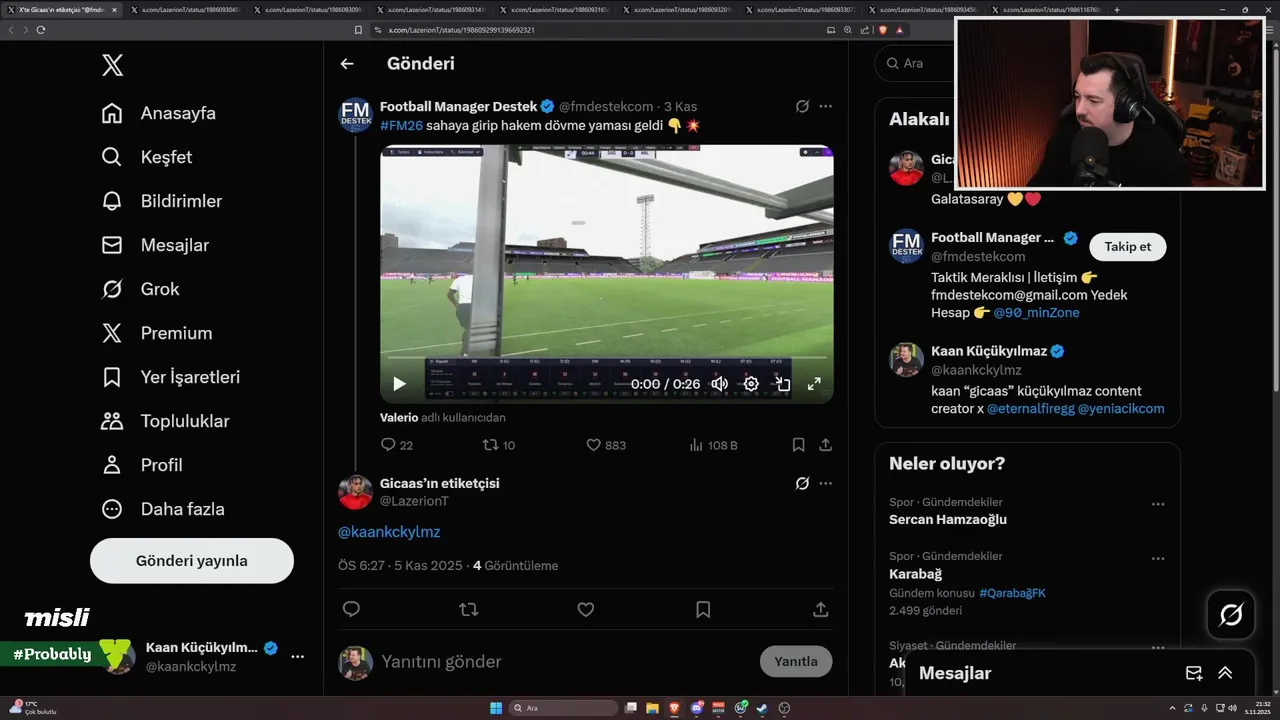1280x720 pixels.
Task: Open more options for Sercan Hamzaoğlu trend
Action: pyautogui.click(x=1158, y=505)
